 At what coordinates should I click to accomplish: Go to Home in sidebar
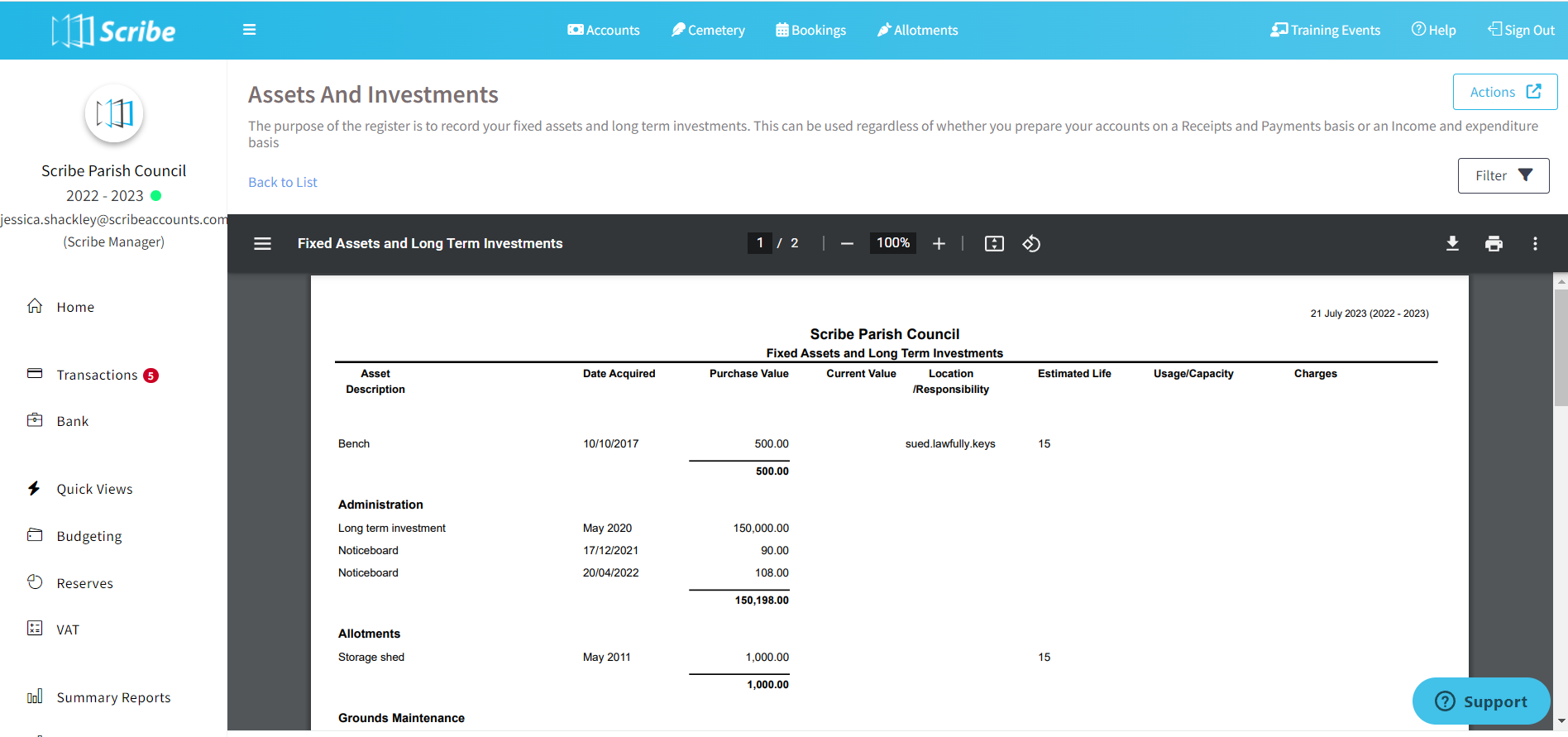(x=75, y=307)
